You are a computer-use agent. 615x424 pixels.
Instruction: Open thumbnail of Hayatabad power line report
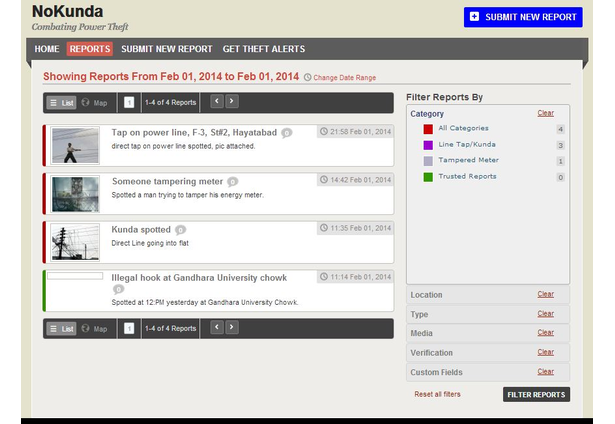[75, 145]
